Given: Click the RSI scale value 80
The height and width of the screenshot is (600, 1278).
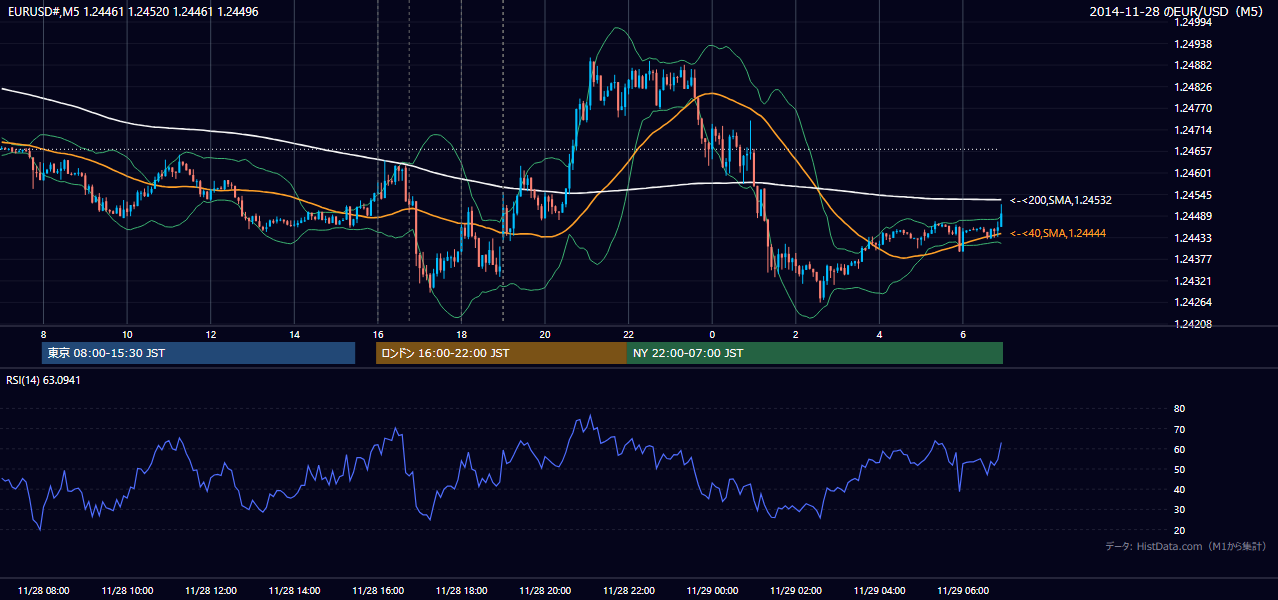Looking at the screenshot, I should coord(1179,409).
